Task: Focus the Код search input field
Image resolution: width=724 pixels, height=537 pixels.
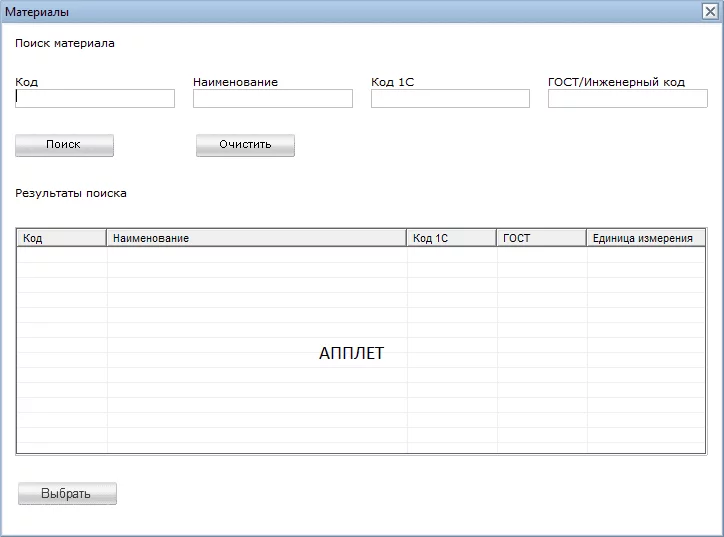Action: tap(95, 98)
